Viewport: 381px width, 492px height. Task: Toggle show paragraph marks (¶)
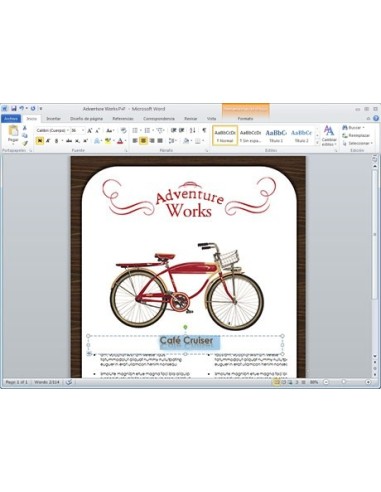coord(204,130)
